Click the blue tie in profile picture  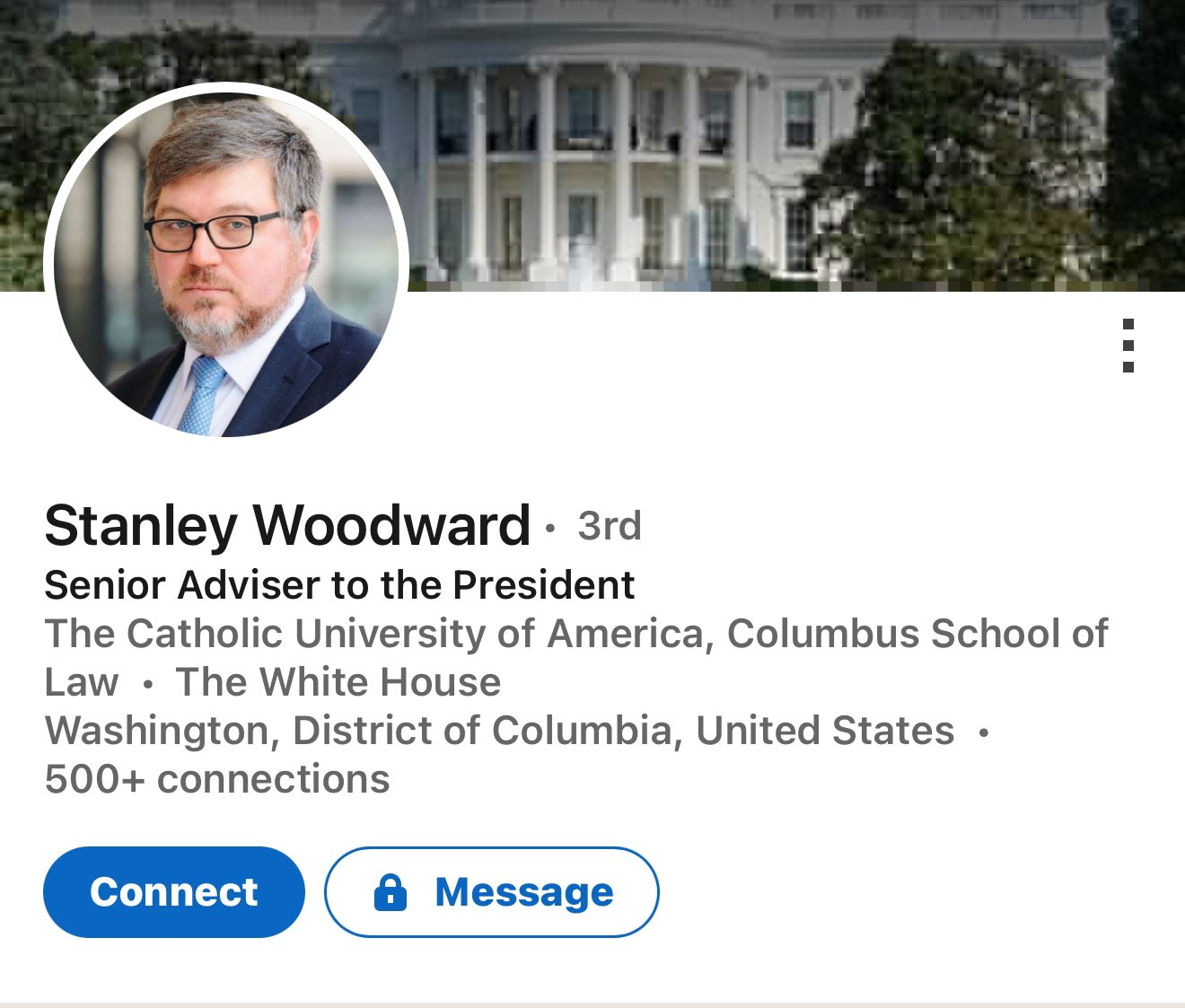tap(203, 395)
